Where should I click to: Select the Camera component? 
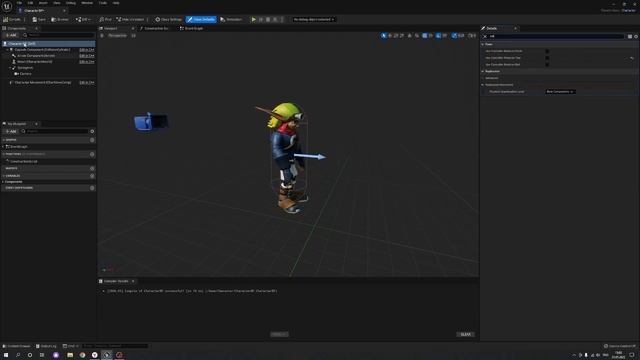[25, 74]
